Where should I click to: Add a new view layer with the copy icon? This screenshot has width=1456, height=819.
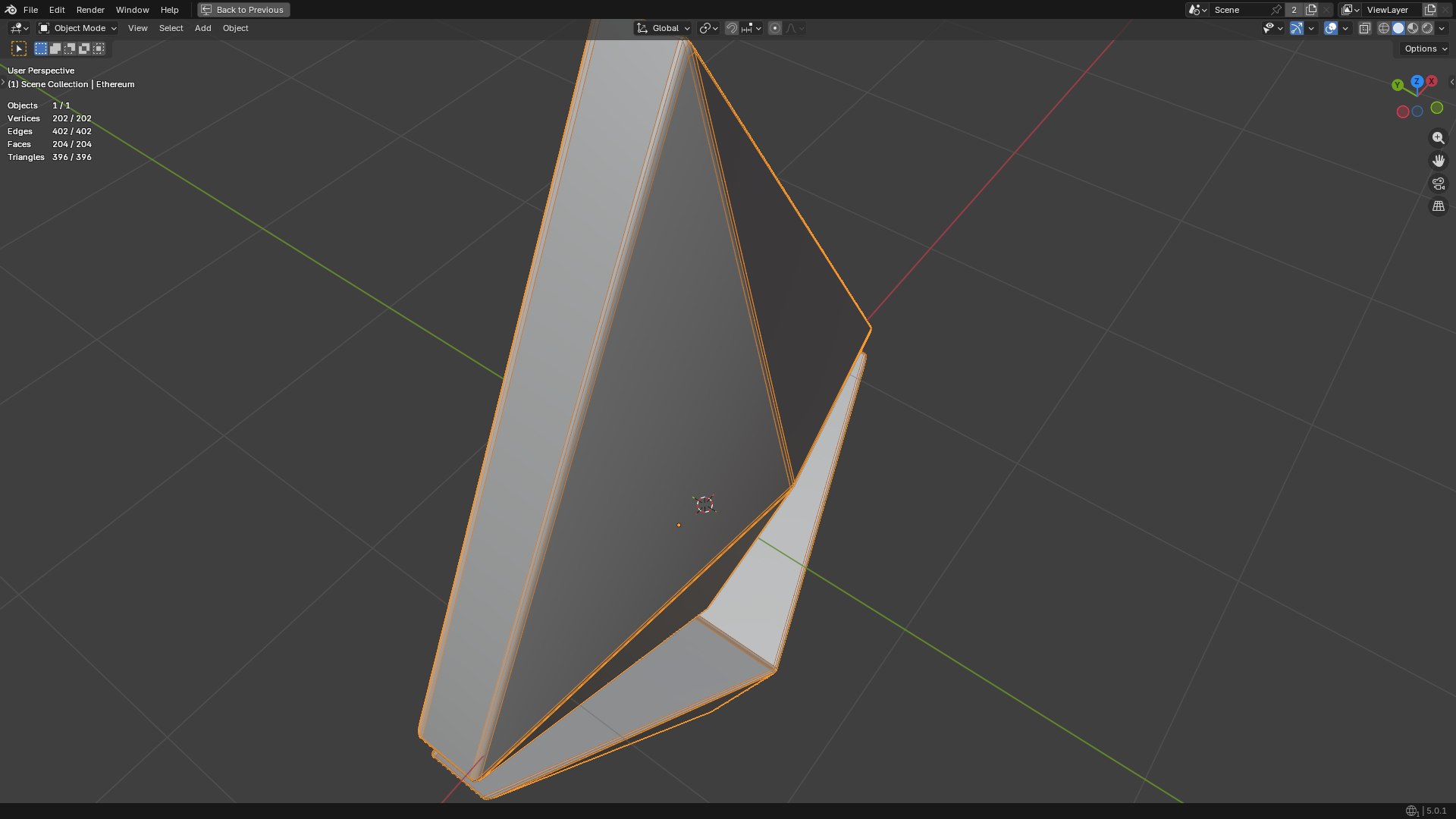click(1430, 10)
